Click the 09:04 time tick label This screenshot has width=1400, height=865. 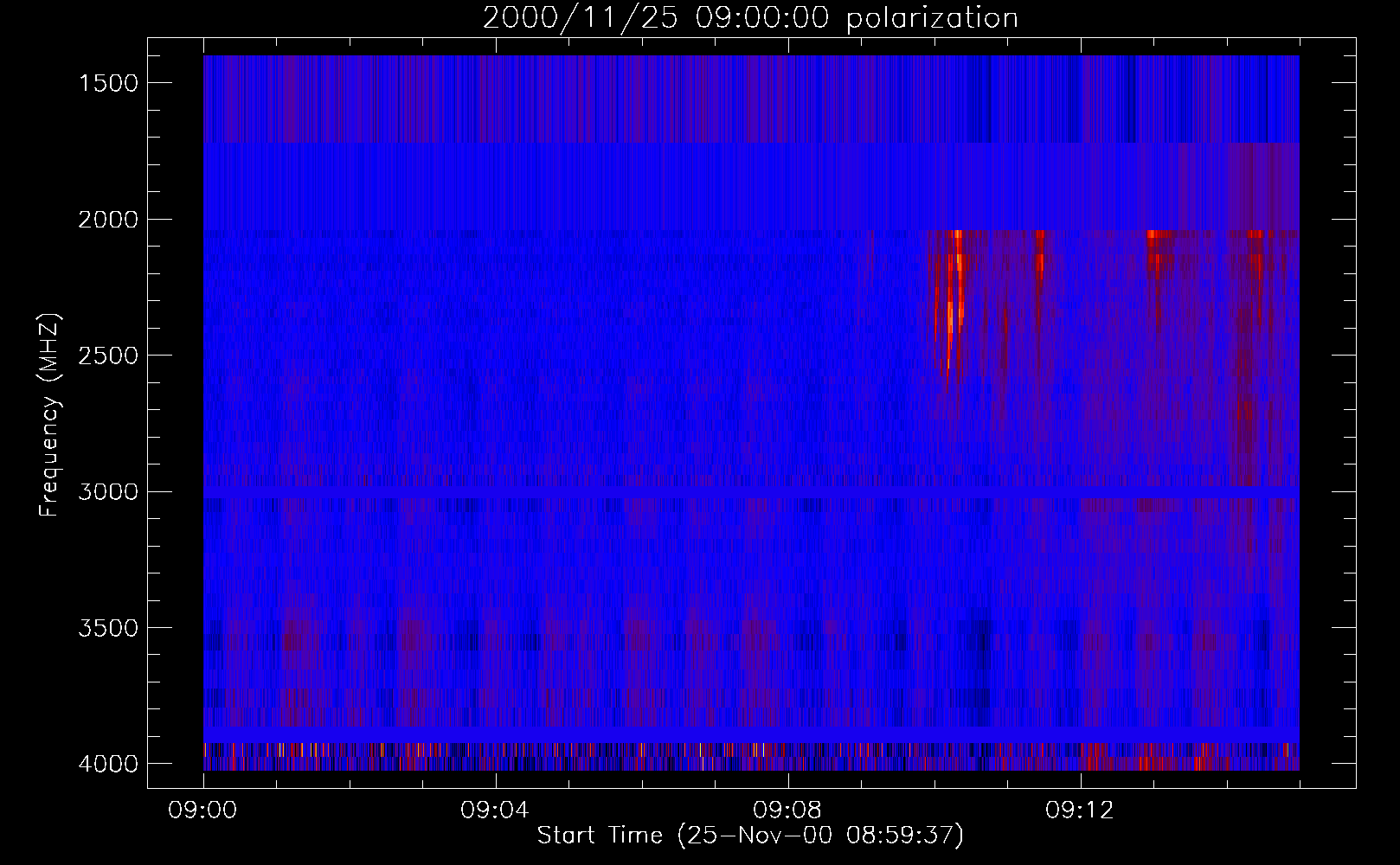click(496, 811)
